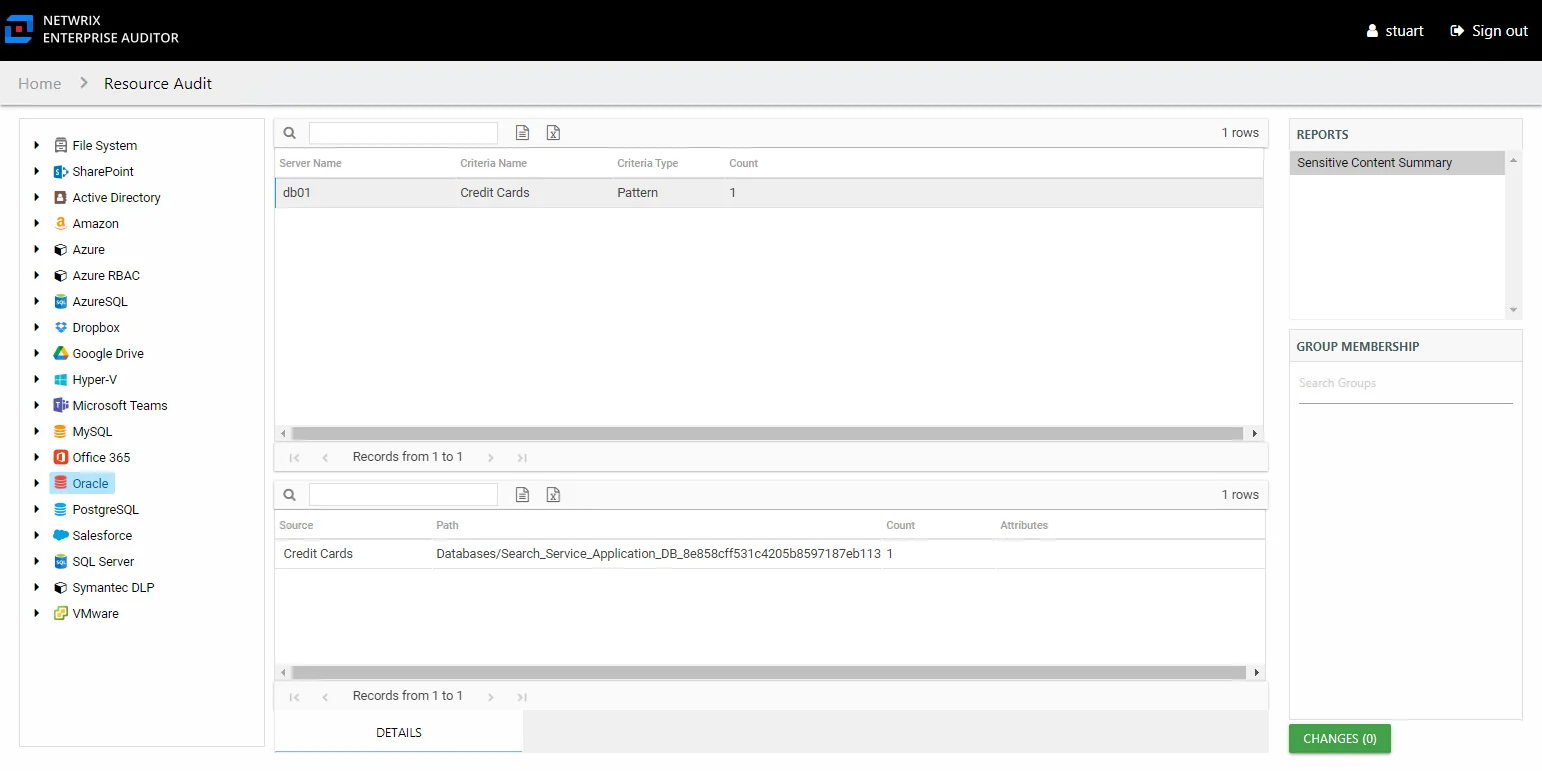
Task: Go to next page in upper table
Action: tap(491, 457)
